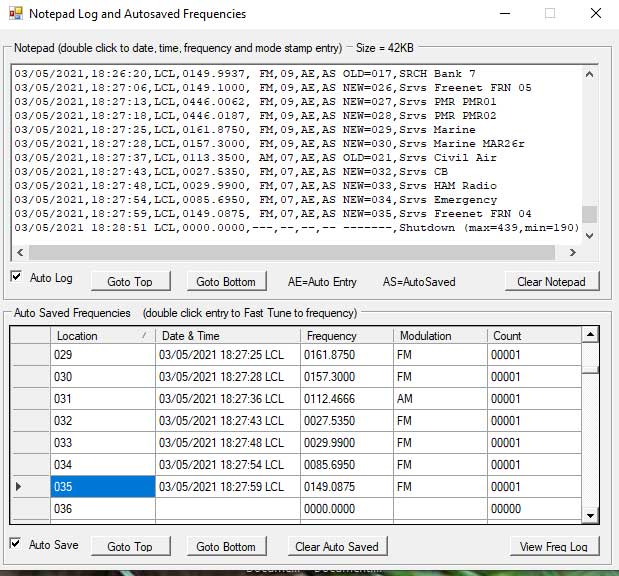Screen dimensions: 619x576
Task: Click notepad line with Shutdown entry
Action: pyautogui.click(x=297, y=228)
